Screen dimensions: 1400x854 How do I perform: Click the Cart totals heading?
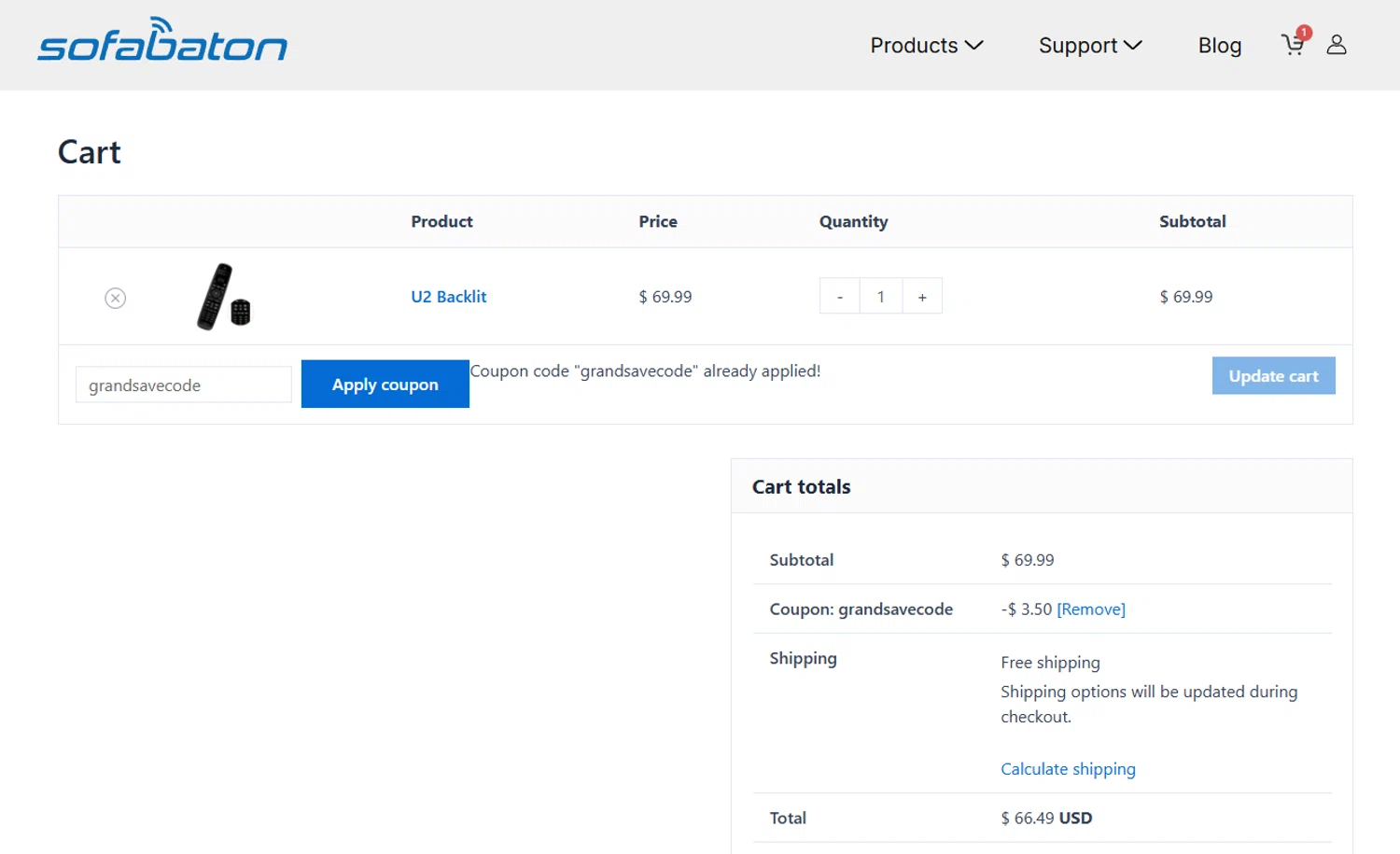click(x=802, y=486)
